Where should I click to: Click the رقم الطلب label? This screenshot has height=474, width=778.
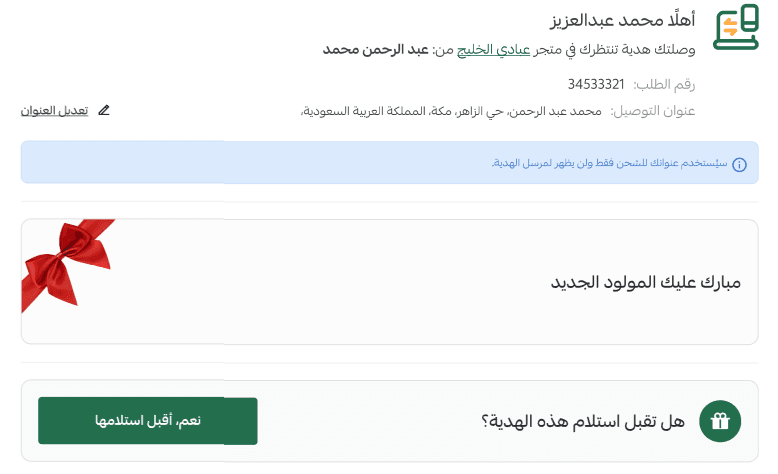click(x=664, y=84)
